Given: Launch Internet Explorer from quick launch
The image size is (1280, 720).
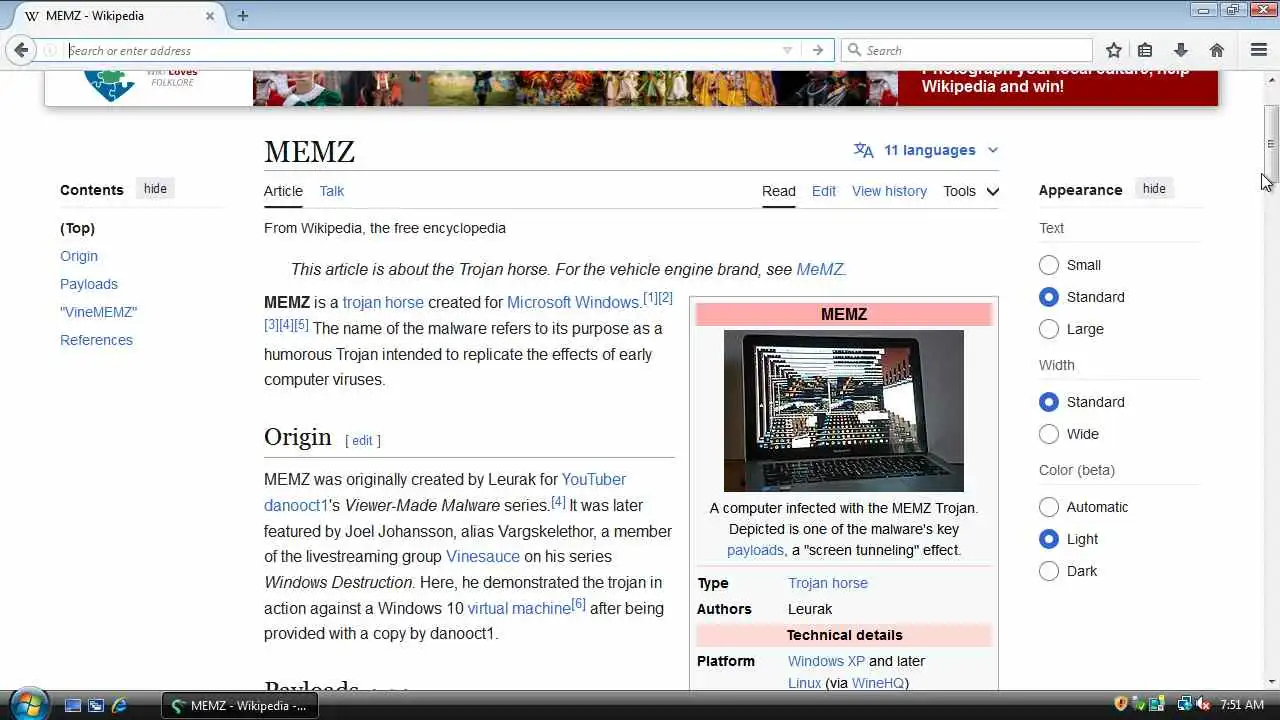Looking at the screenshot, I should (x=119, y=705).
